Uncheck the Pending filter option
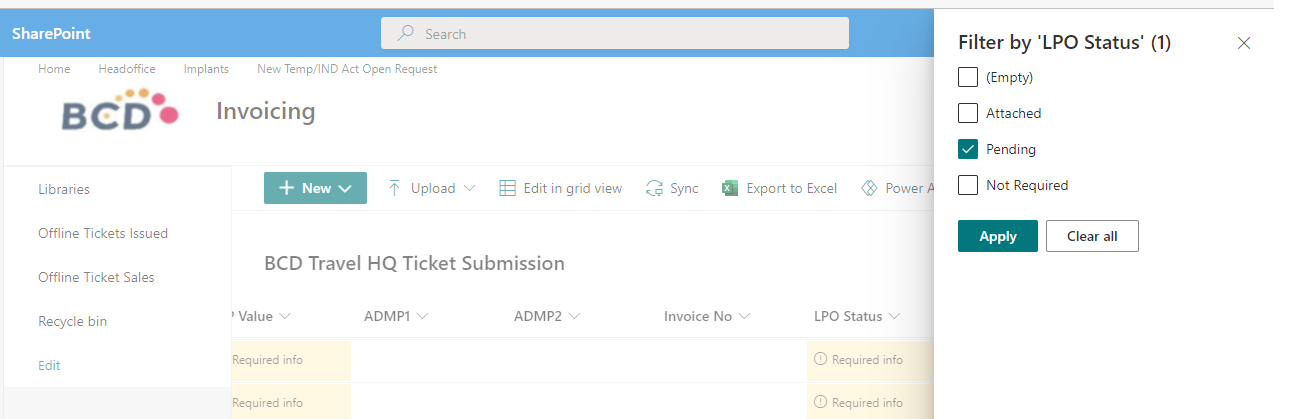Screen dimensions: 1290x419 (968, 149)
